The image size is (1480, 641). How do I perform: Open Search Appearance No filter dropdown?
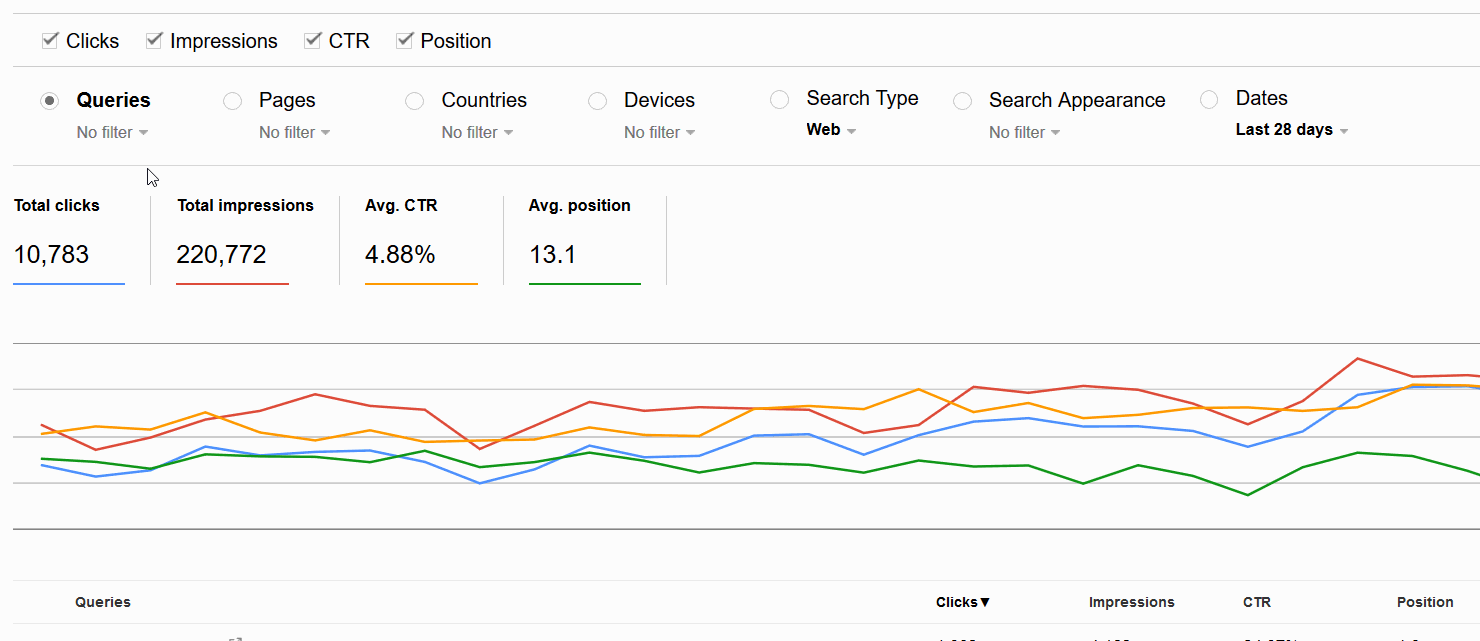[x=1025, y=132]
